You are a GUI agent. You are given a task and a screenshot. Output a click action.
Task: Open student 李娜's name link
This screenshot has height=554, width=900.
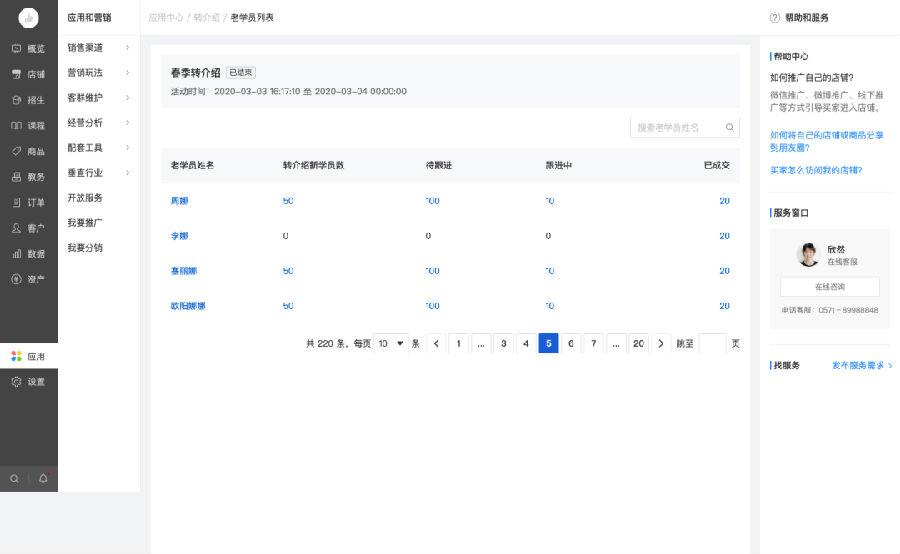pos(180,236)
